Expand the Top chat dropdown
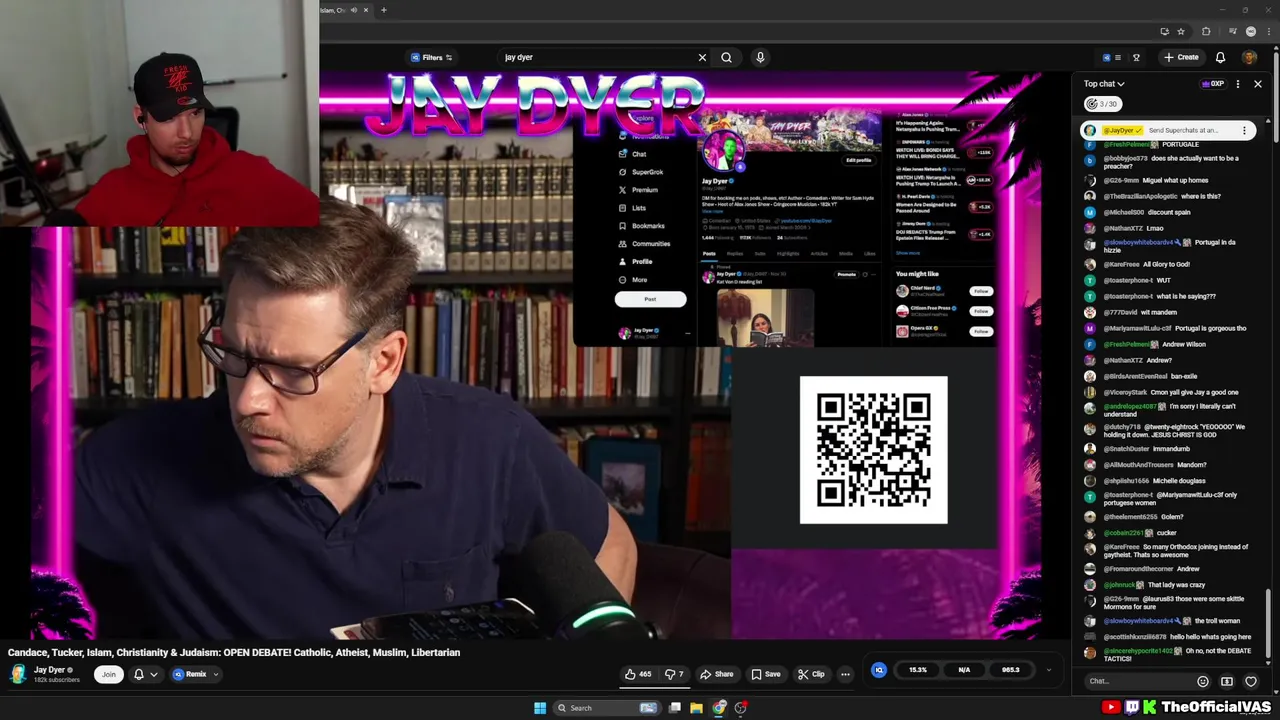The image size is (1280, 720). click(1104, 84)
